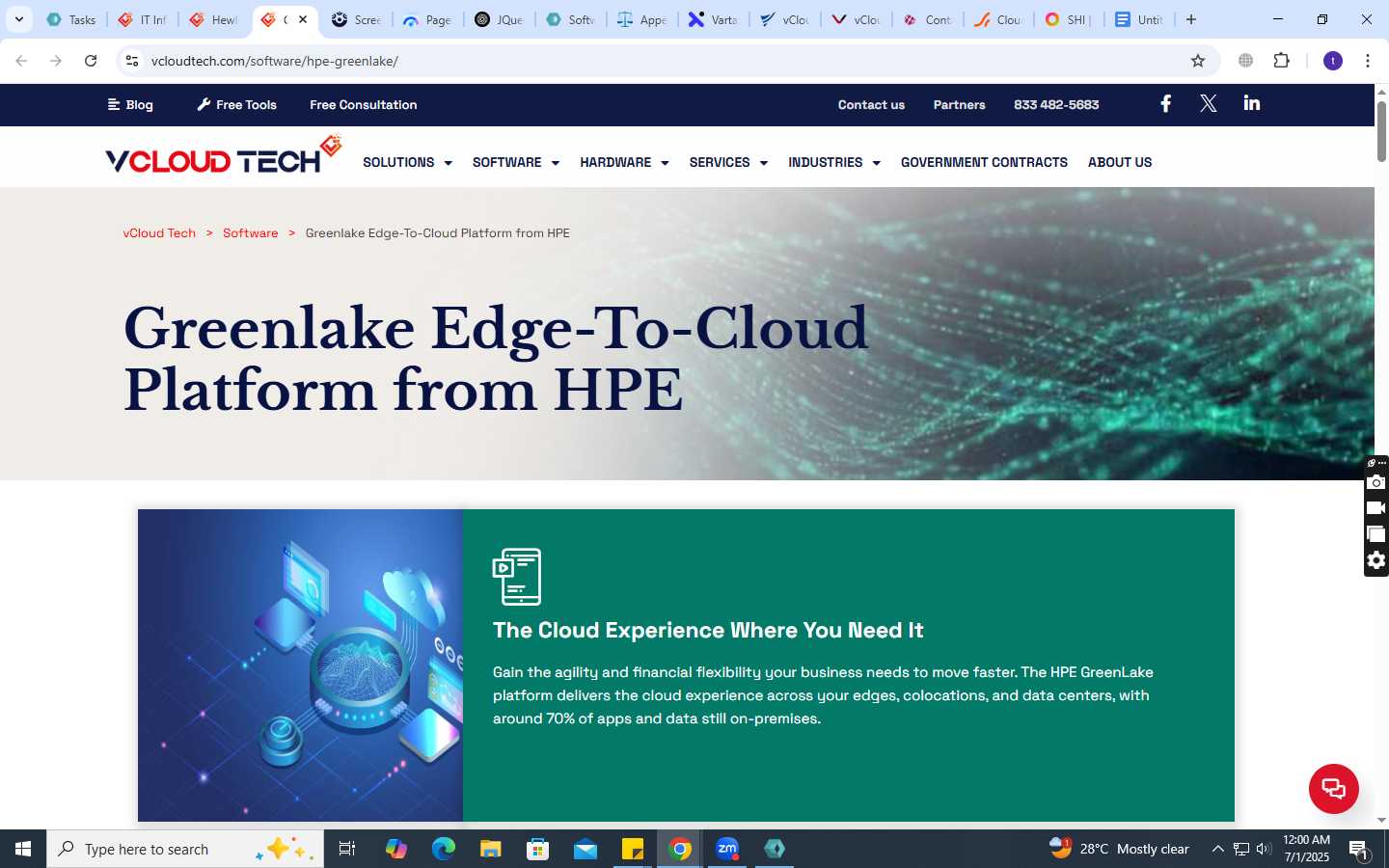Open Windows Start menu
The image size is (1389, 868).
[x=23, y=849]
